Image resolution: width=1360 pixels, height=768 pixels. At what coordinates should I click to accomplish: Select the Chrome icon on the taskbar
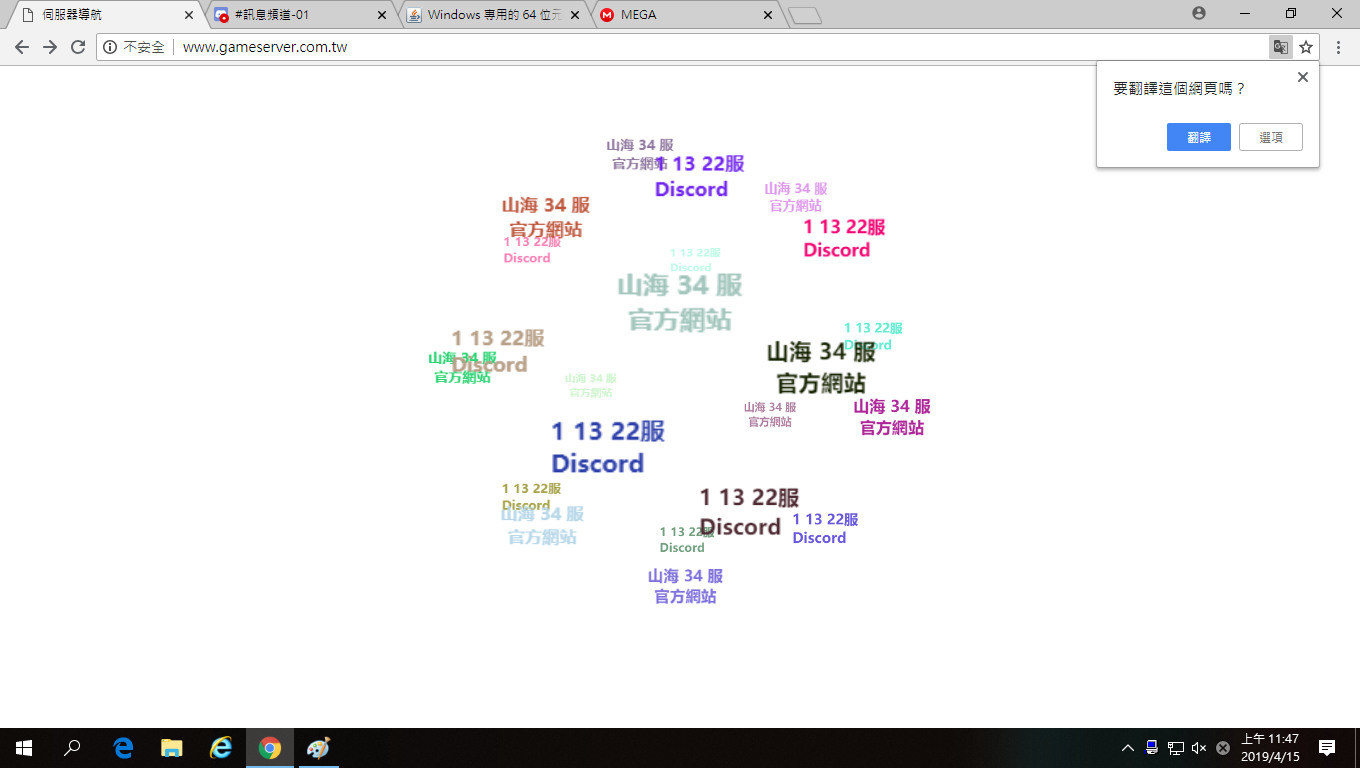coord(270,748)
